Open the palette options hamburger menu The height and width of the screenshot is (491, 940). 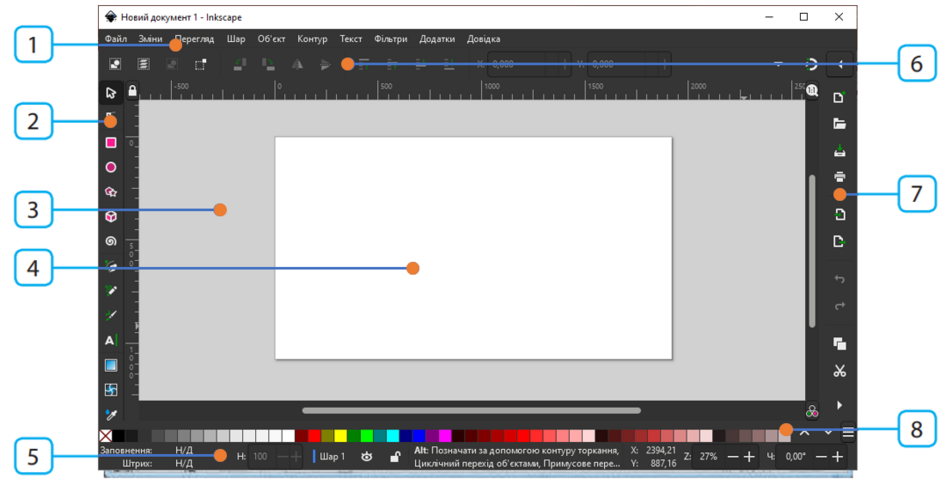[x=848, y=433]
